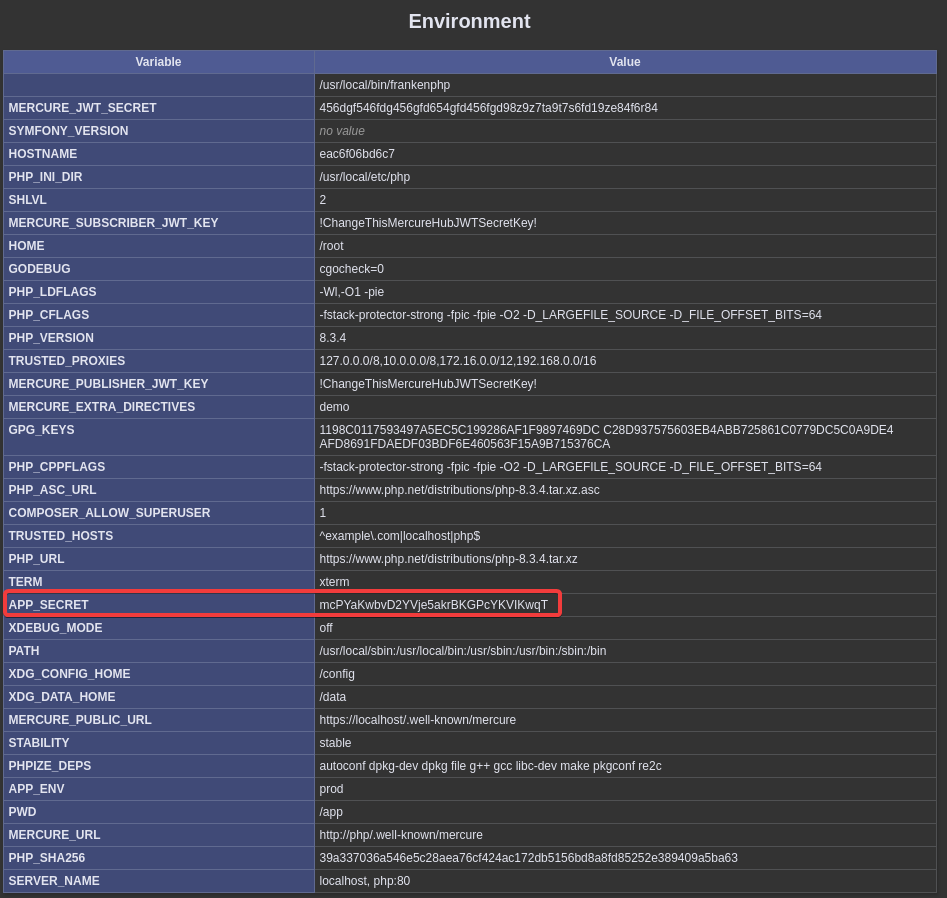Click the XDEBUG_MODE value 'off'

pyautogui.click(x=326, y=628)
